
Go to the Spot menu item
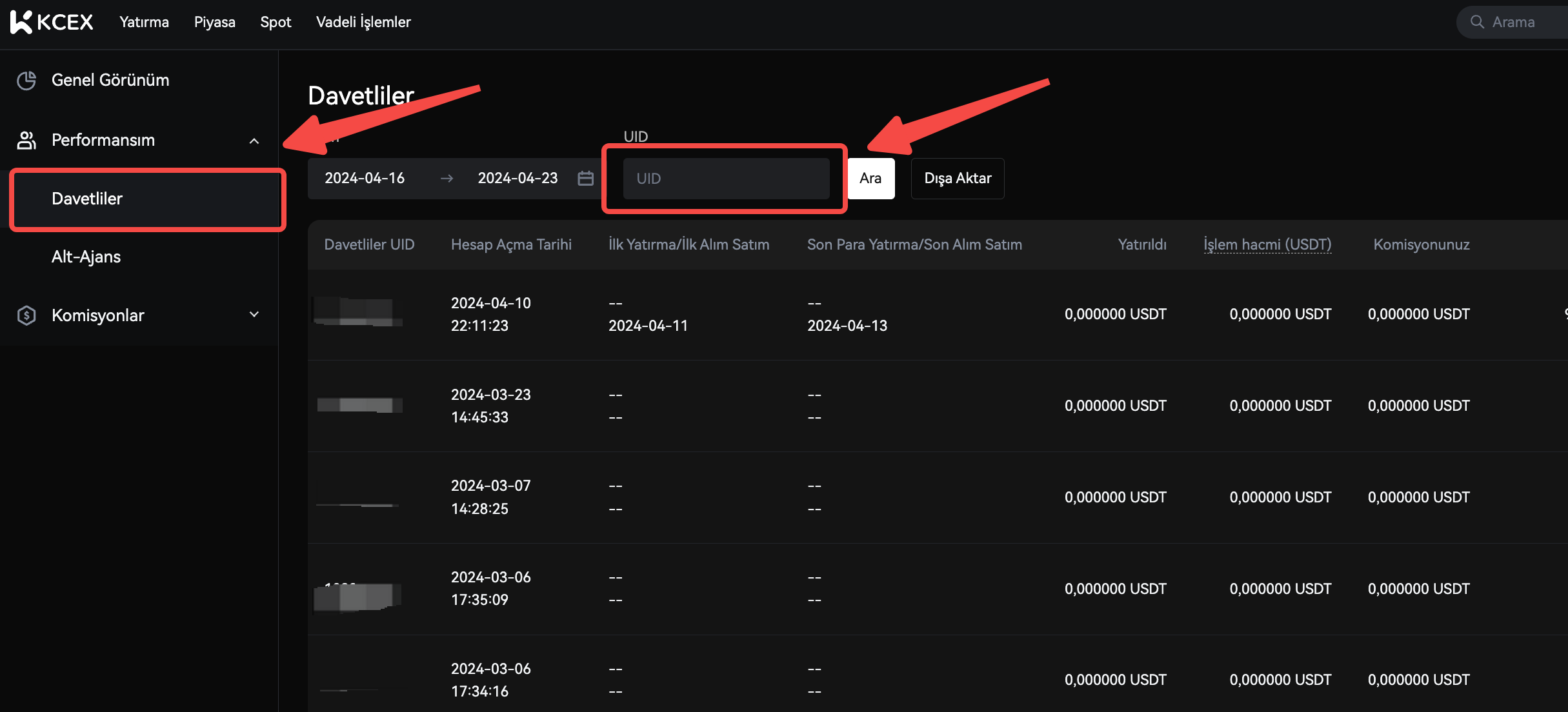[276, 22]
